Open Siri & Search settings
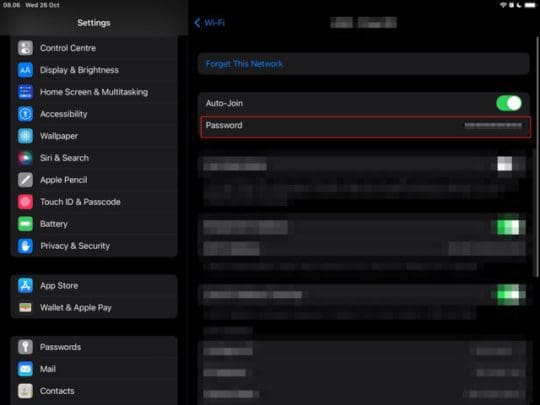 tap(94, 158)
